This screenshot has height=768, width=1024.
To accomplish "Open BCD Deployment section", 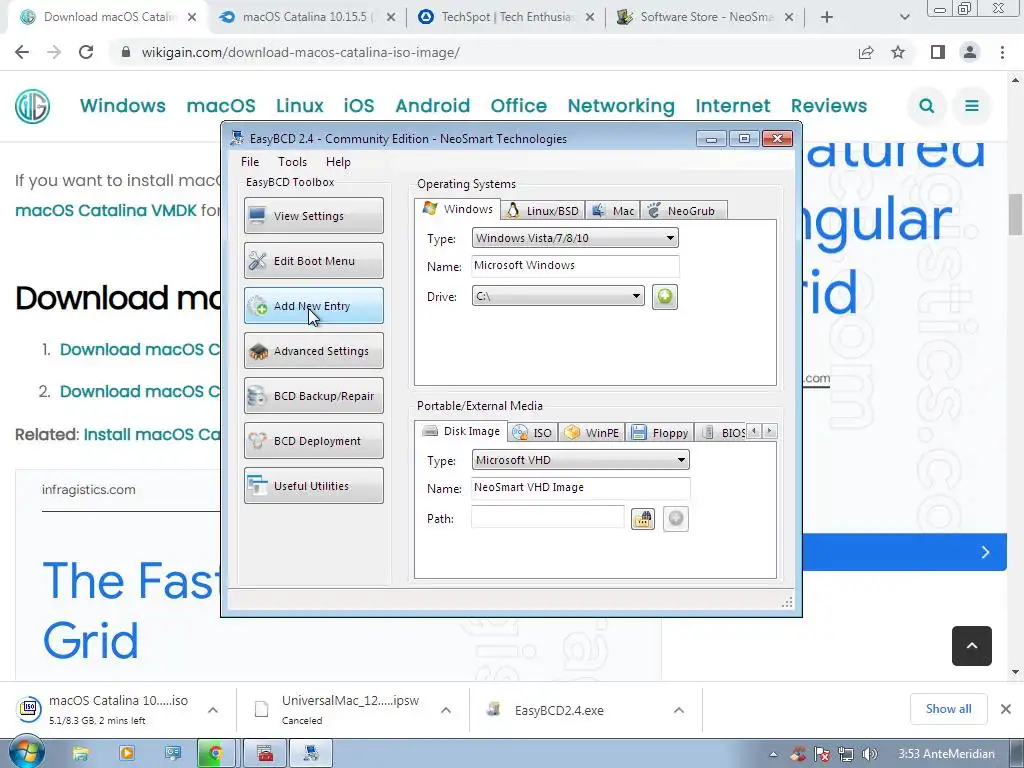I will pyautogui.click(x=313, y=441).
